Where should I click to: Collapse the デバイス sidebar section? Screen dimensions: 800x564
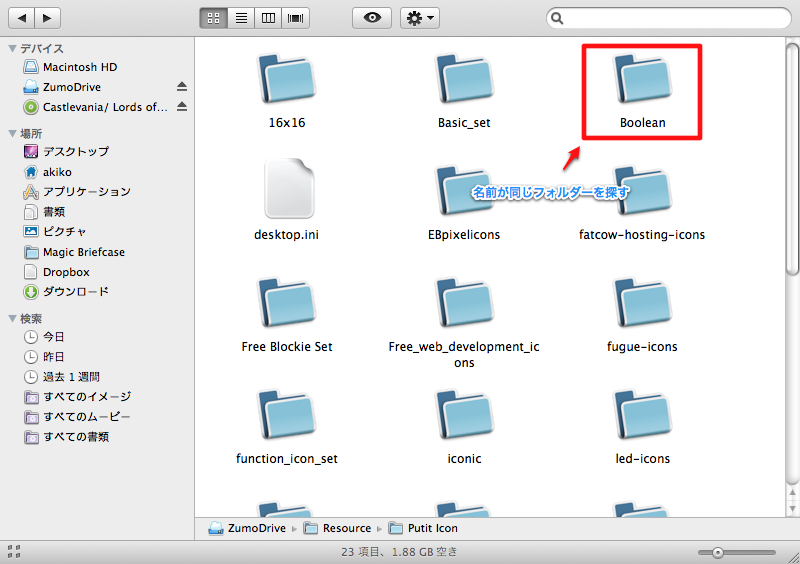tap(13, 48)
